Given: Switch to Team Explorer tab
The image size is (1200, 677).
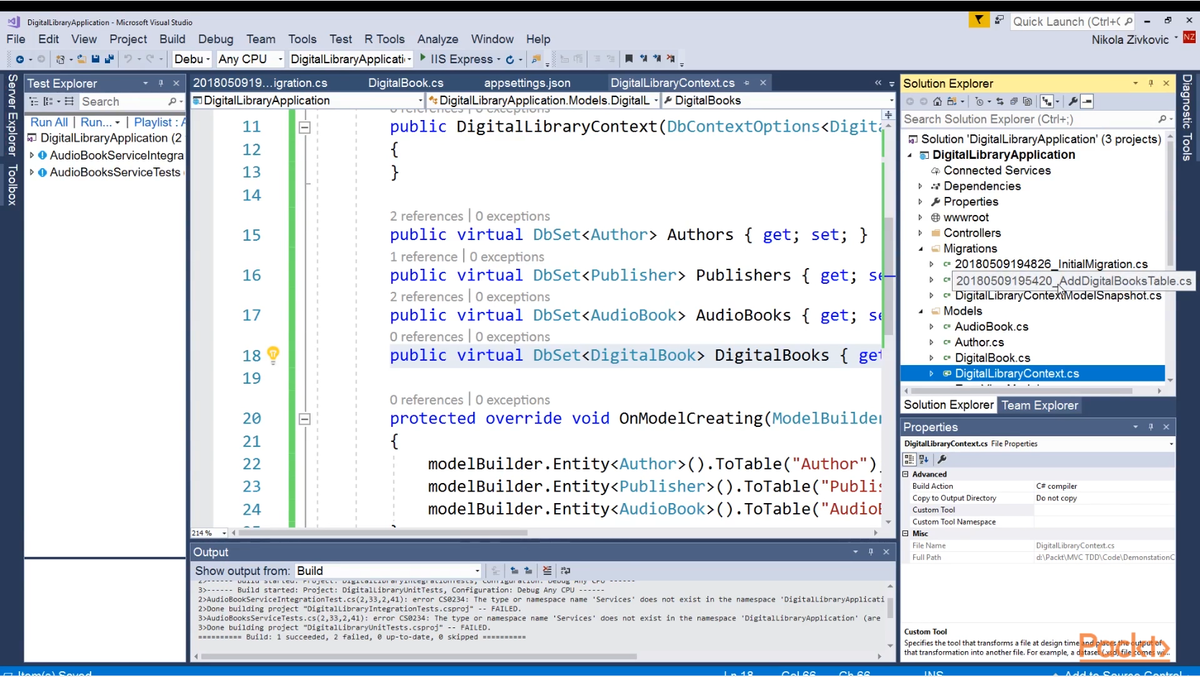Looking at the screenshot, I should tap(1040, 405).
